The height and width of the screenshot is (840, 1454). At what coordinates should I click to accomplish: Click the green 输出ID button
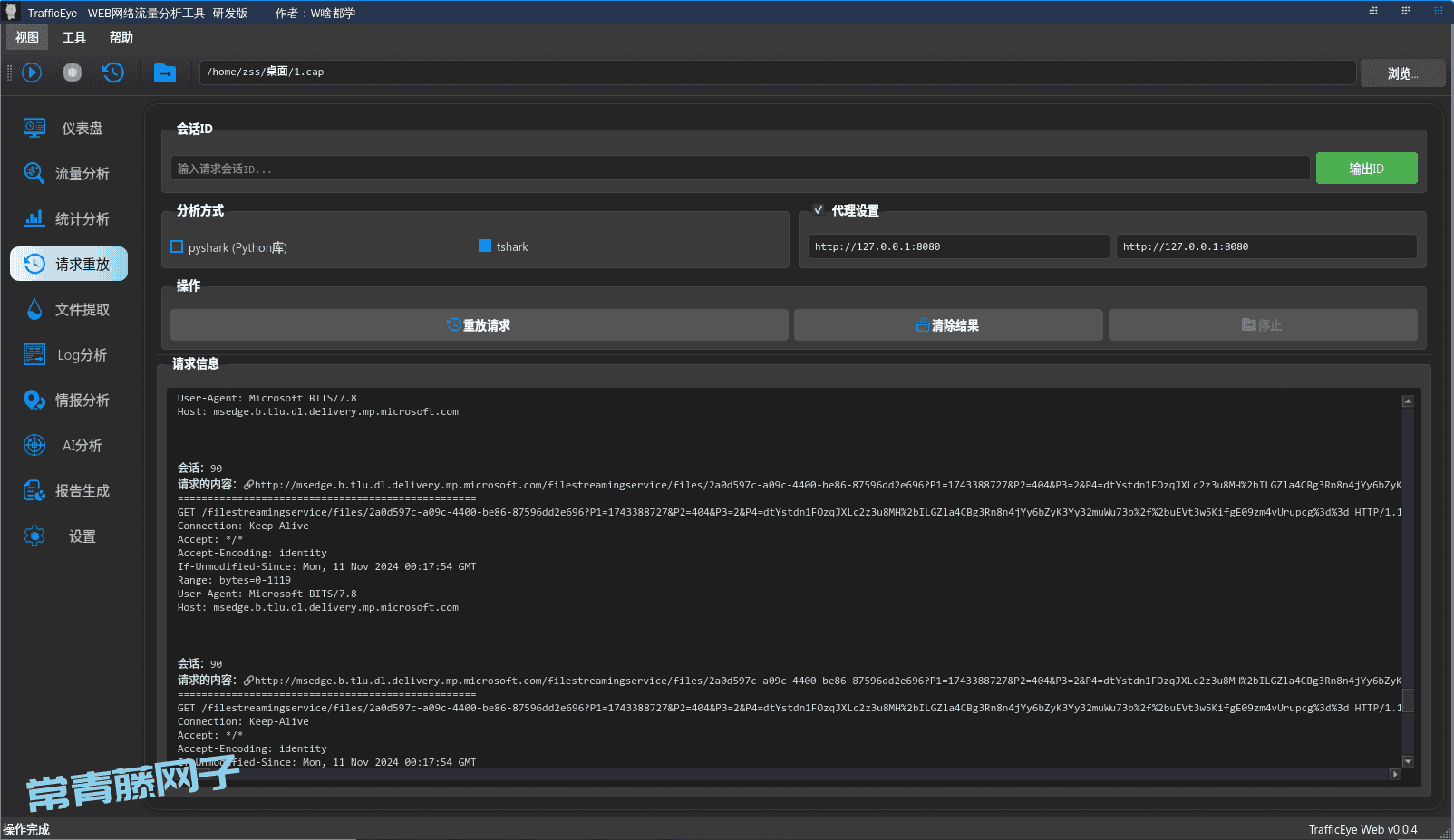1366,169
